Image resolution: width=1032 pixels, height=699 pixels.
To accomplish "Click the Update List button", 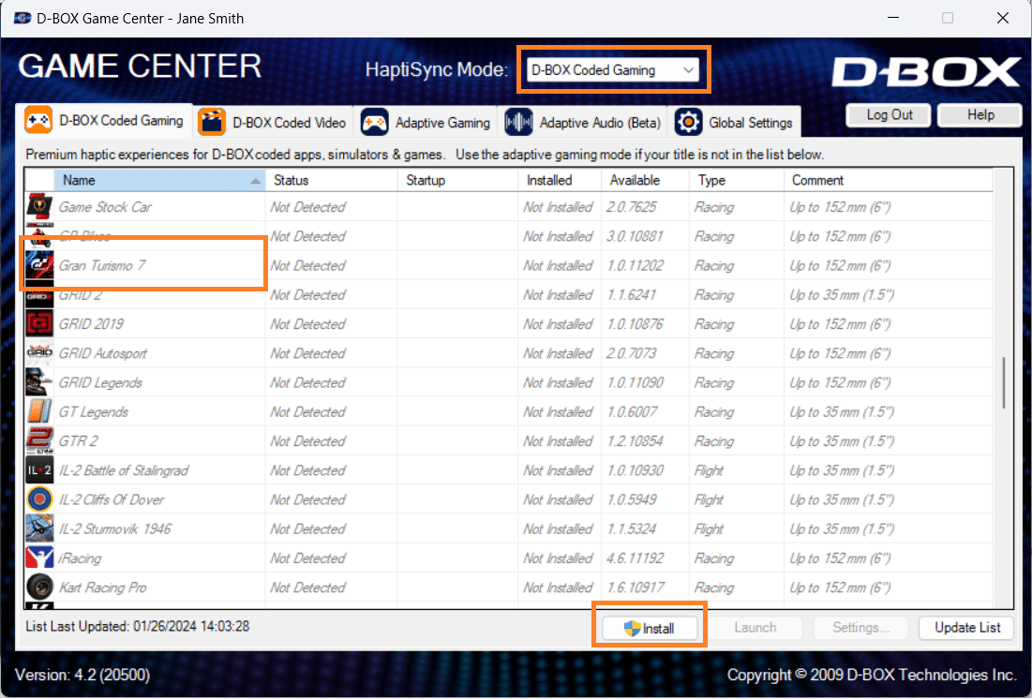I will [966, 628].
